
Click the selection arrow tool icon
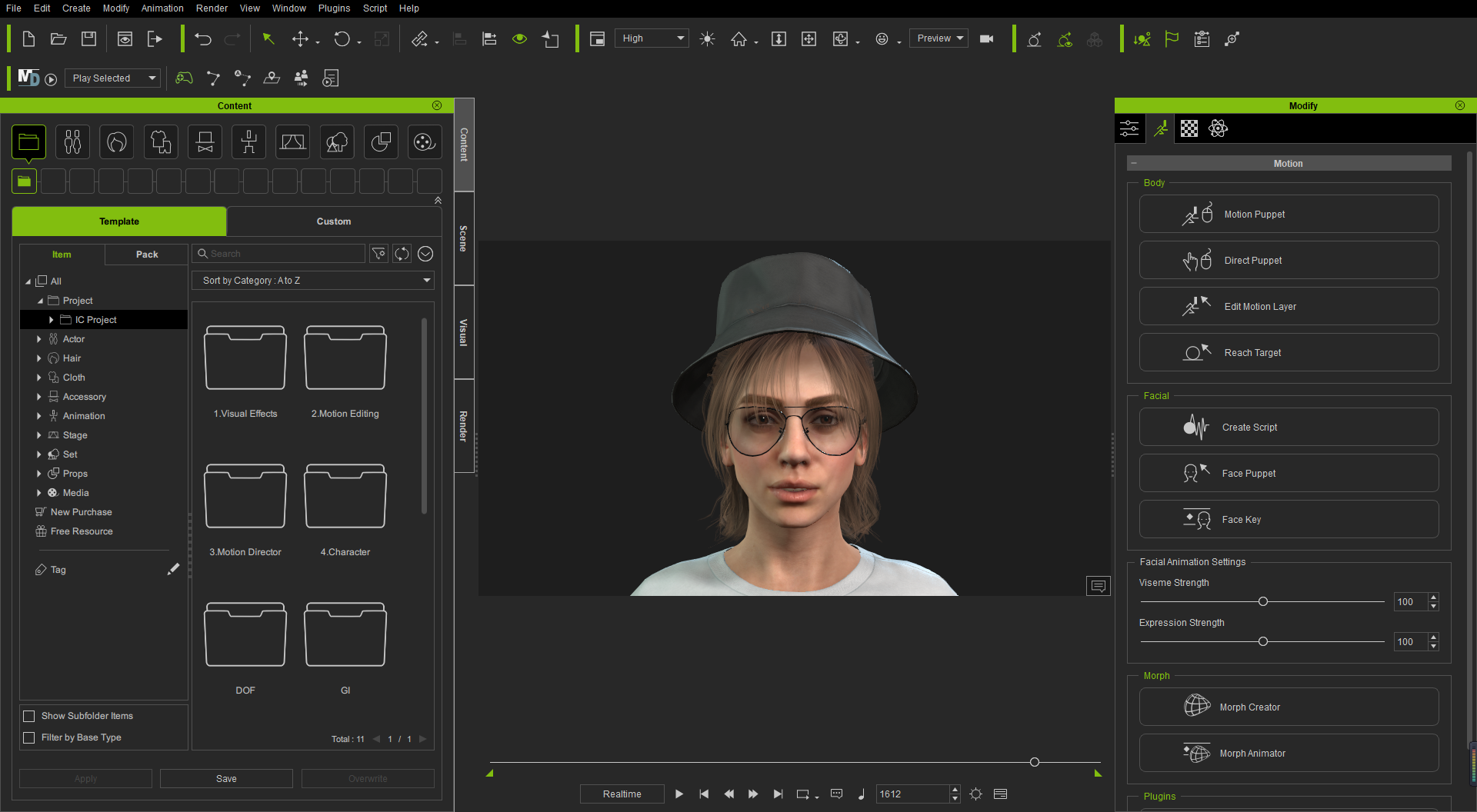(268, 38)
